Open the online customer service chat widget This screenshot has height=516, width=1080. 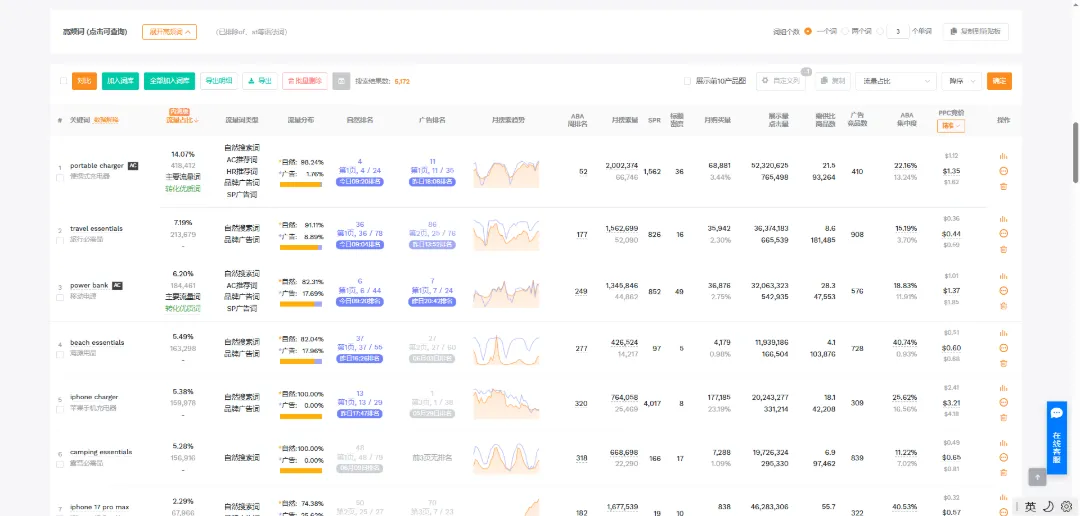[1057, 435]
